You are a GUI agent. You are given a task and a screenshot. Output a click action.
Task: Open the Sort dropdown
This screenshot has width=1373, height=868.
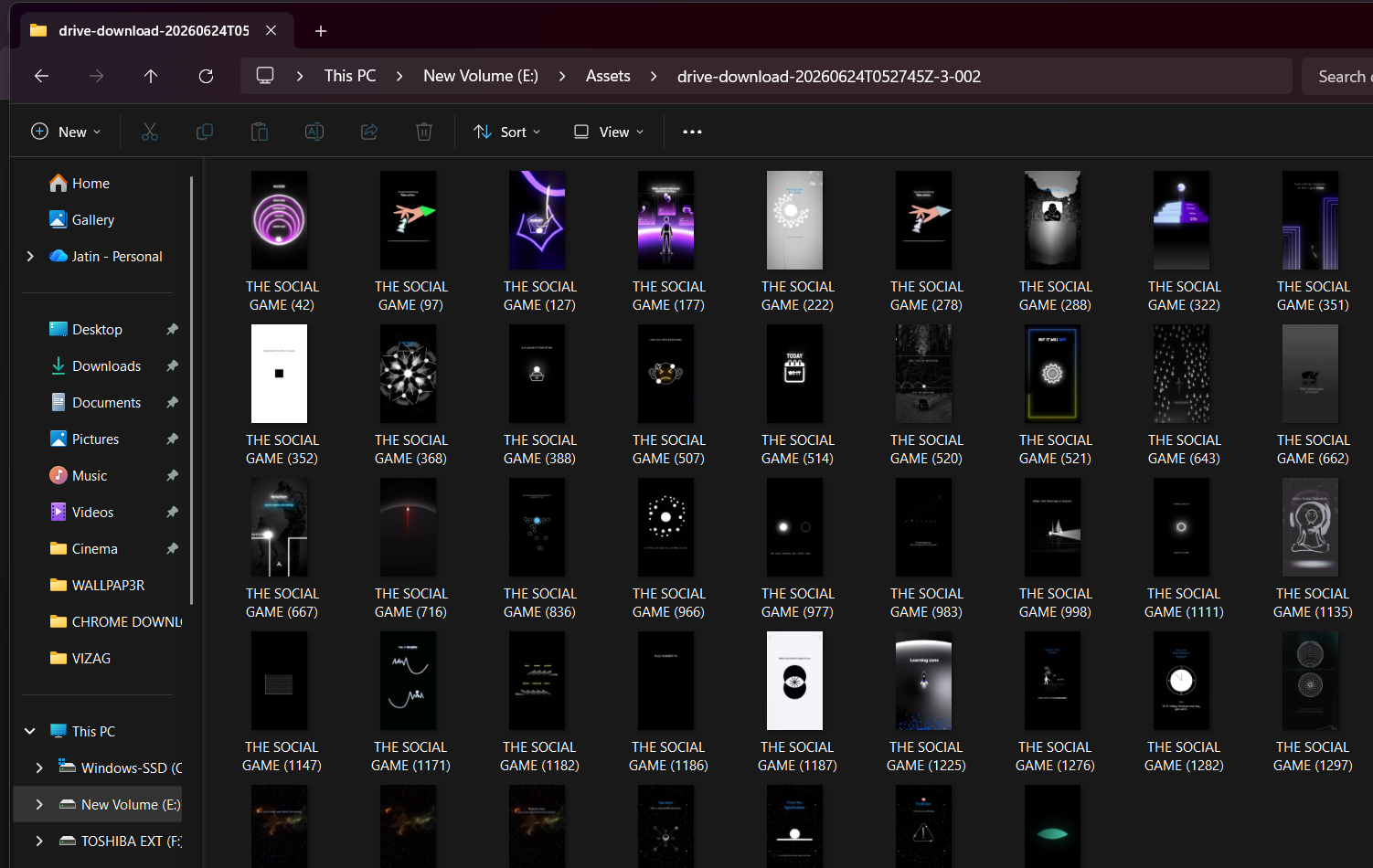(x=507, y=132)
